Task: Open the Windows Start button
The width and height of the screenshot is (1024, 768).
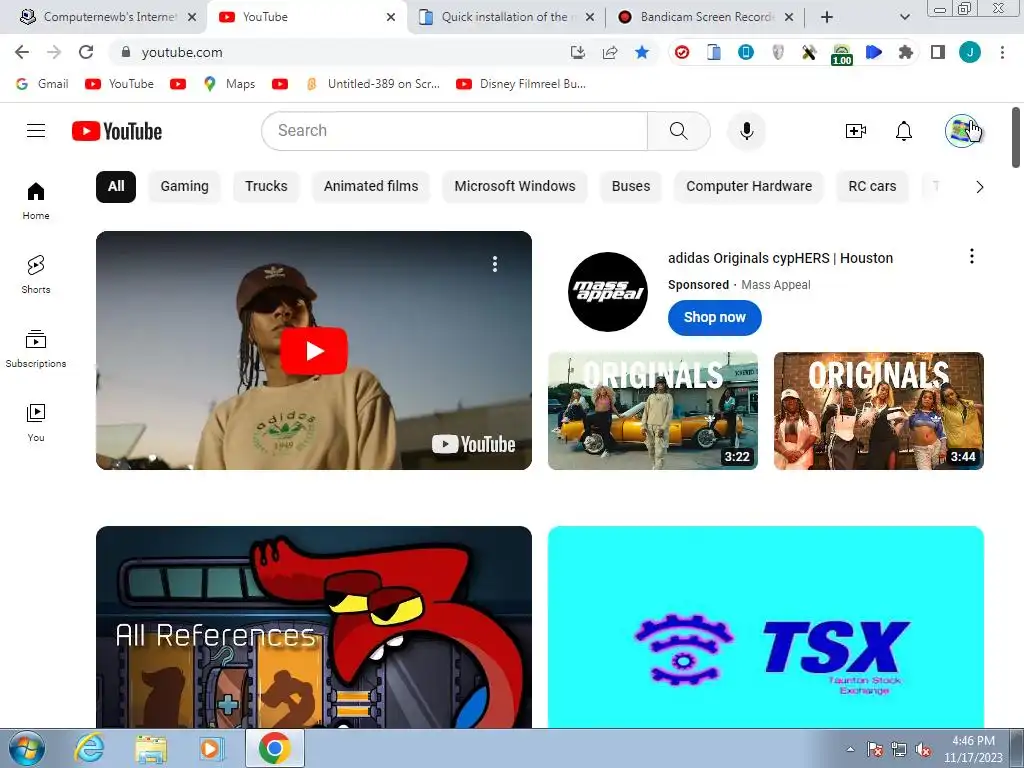Action: [27, 748]
